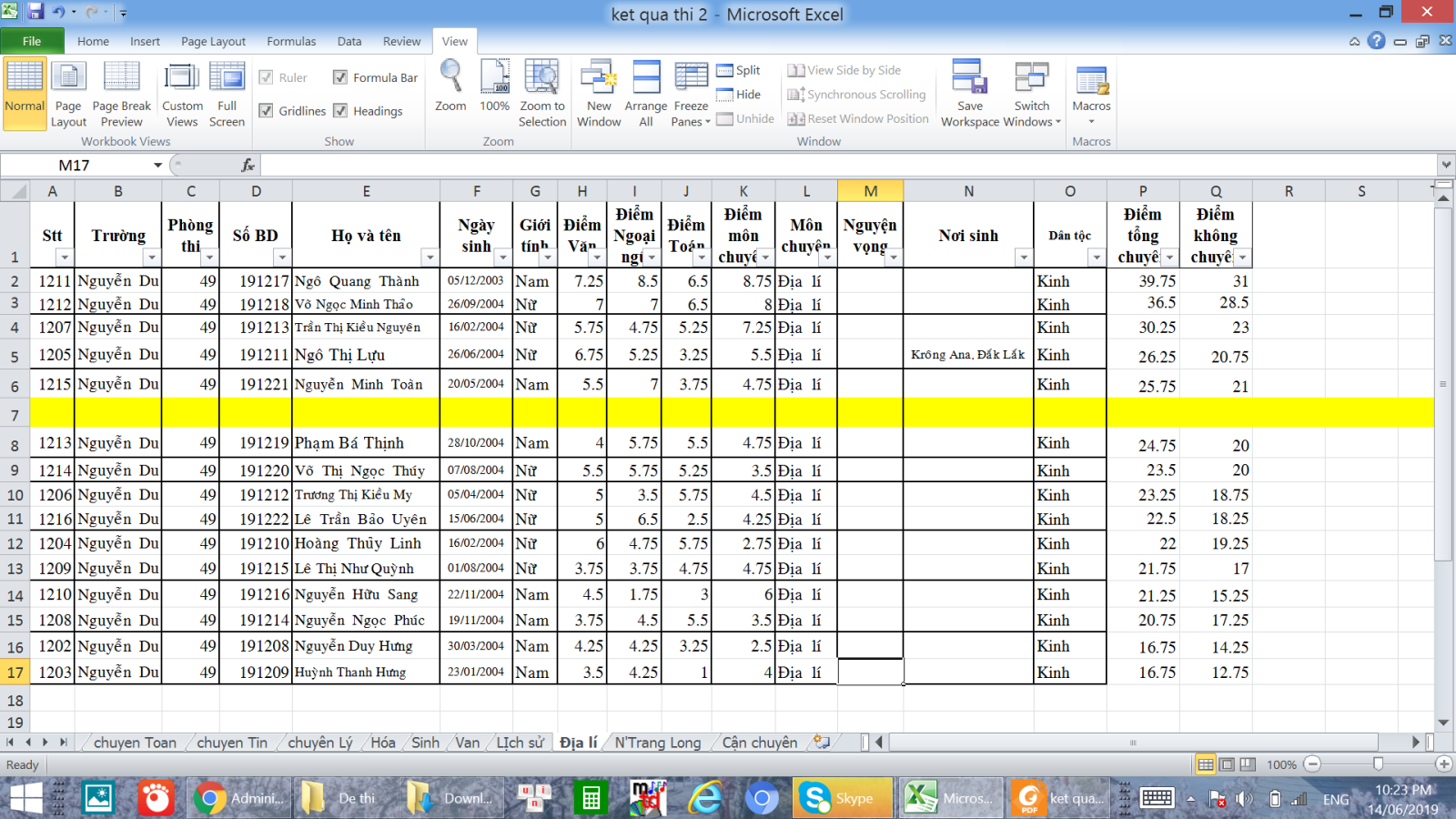Disable the Headings checkbox
The height and width of the screenshot is (819, 1456).
[x=340, y=111]
